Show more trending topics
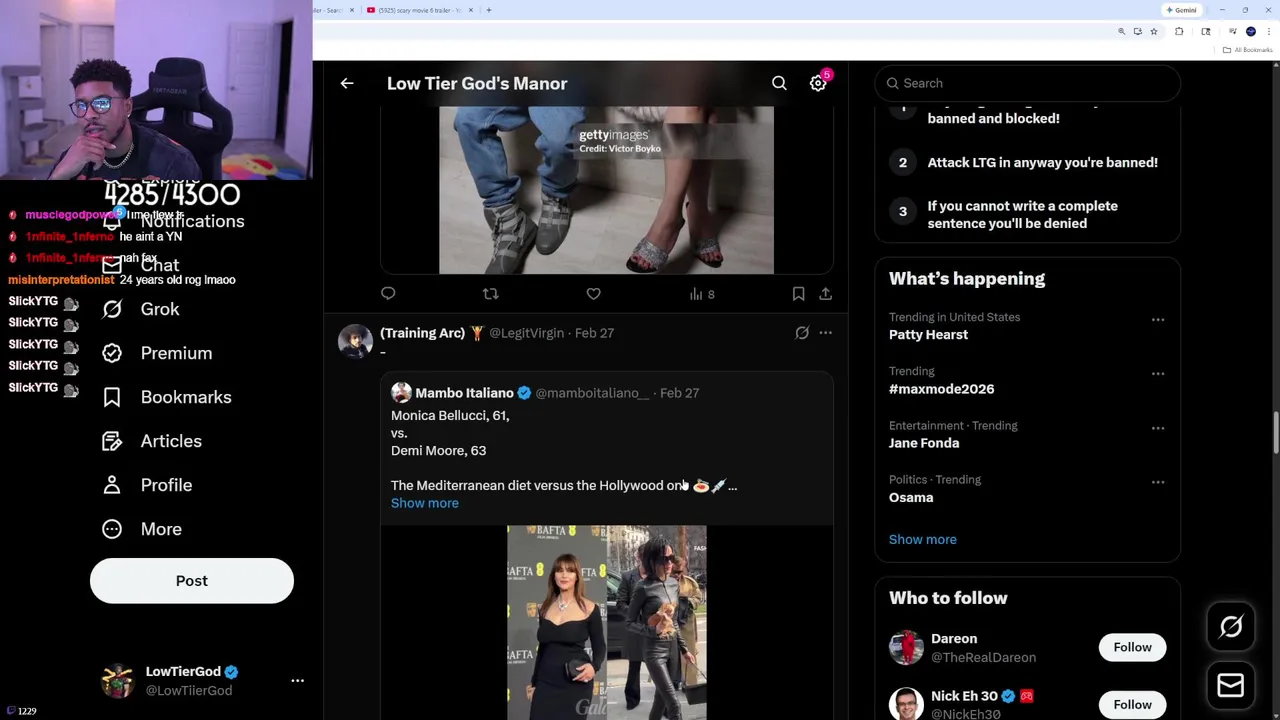 click(x=922, y=539)
